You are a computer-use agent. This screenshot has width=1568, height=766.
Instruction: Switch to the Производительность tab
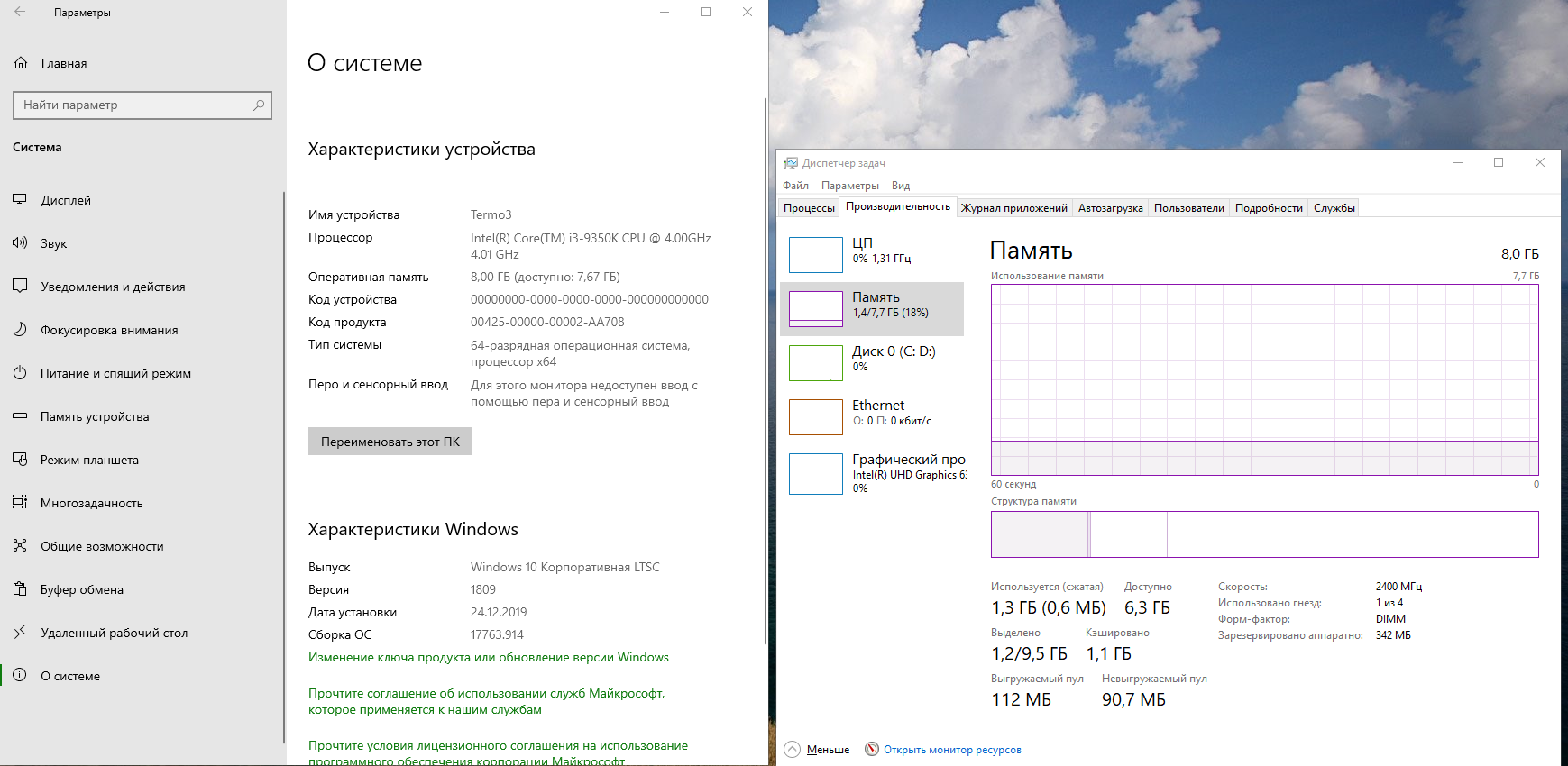[898, 206]
